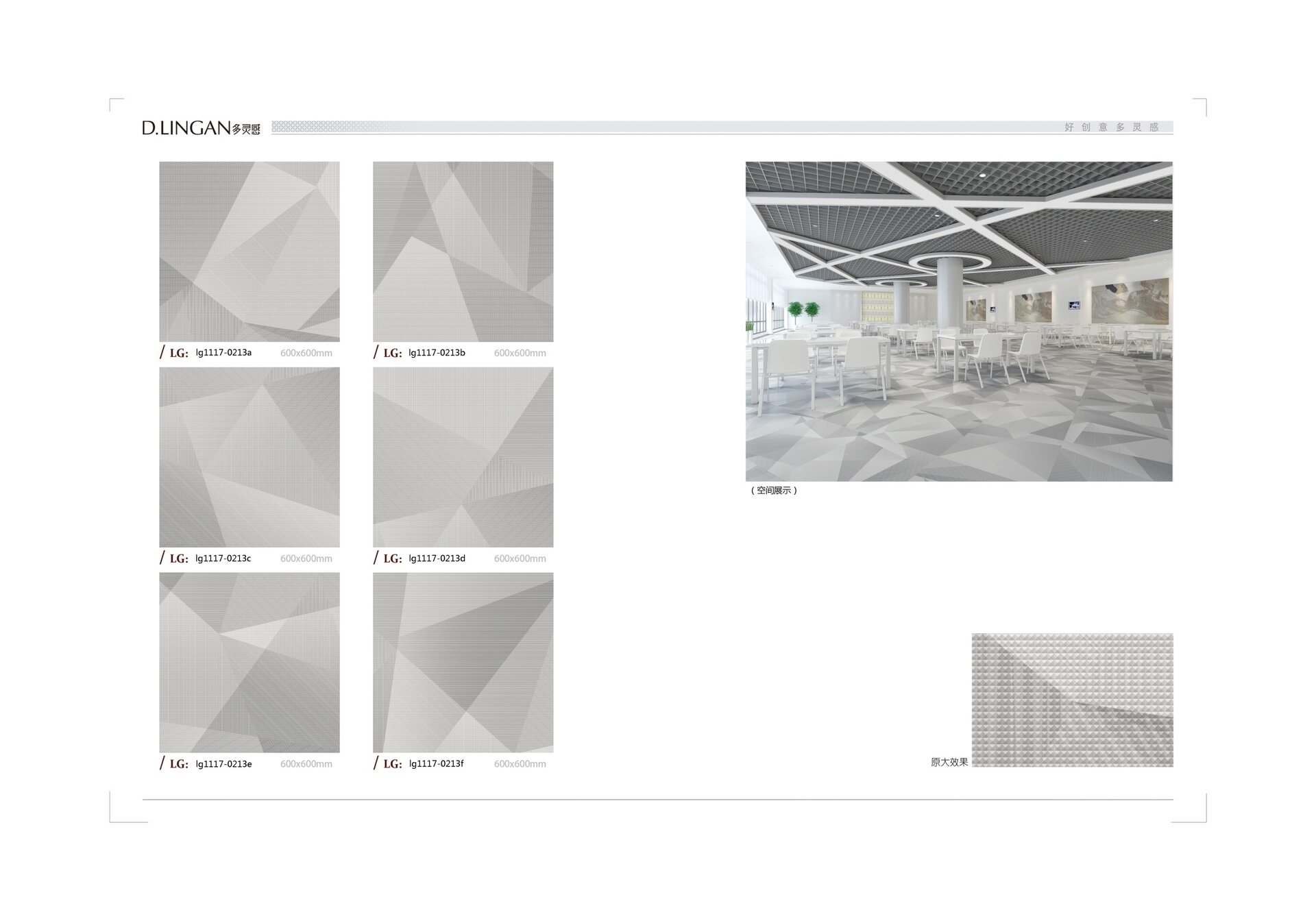This screenshot has height=921, width=1316.
Task: Click the lg1117-0213a product code label
Action: coord(223,353)
